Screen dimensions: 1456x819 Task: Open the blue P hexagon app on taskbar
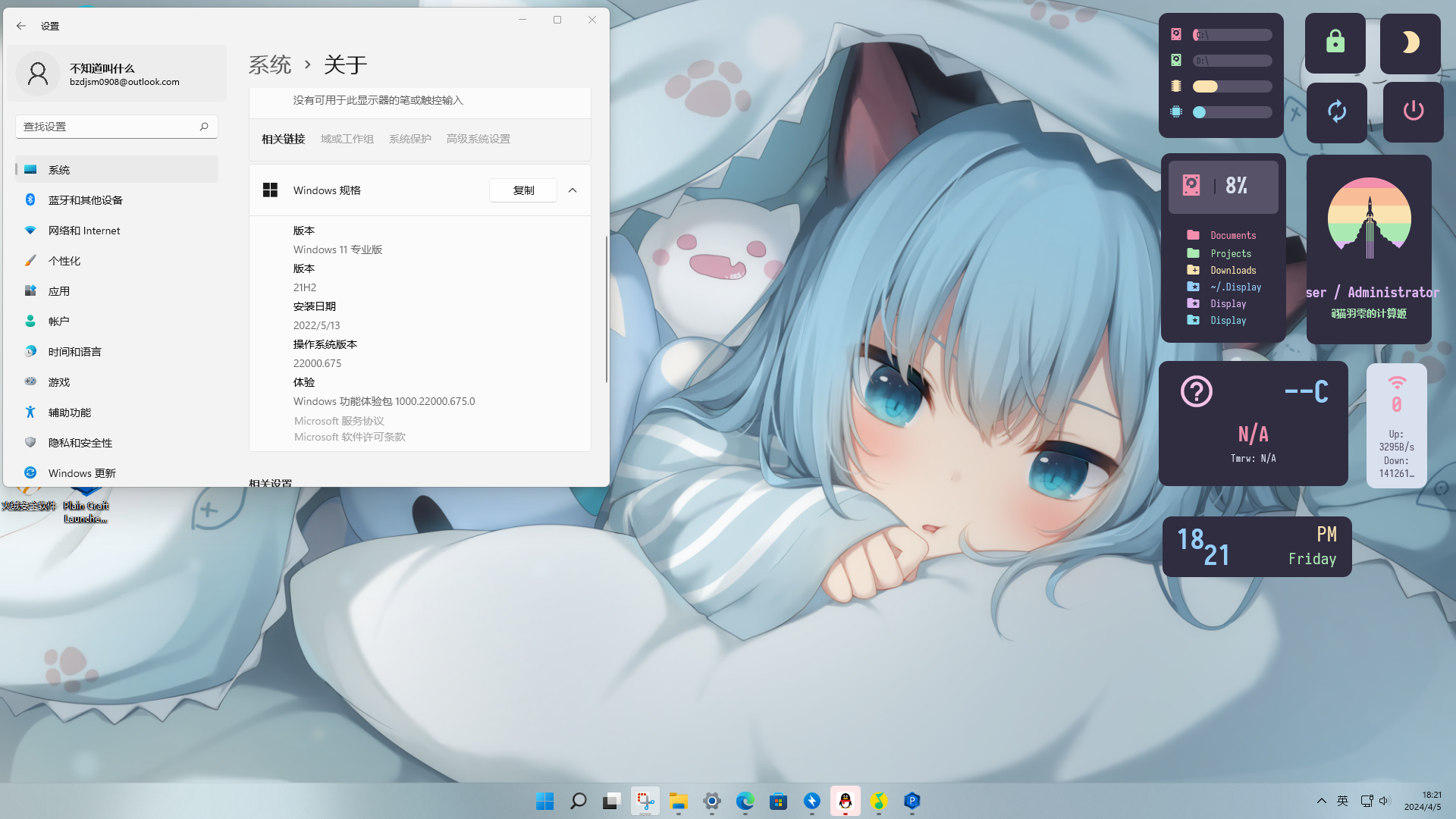click(912, 801)
